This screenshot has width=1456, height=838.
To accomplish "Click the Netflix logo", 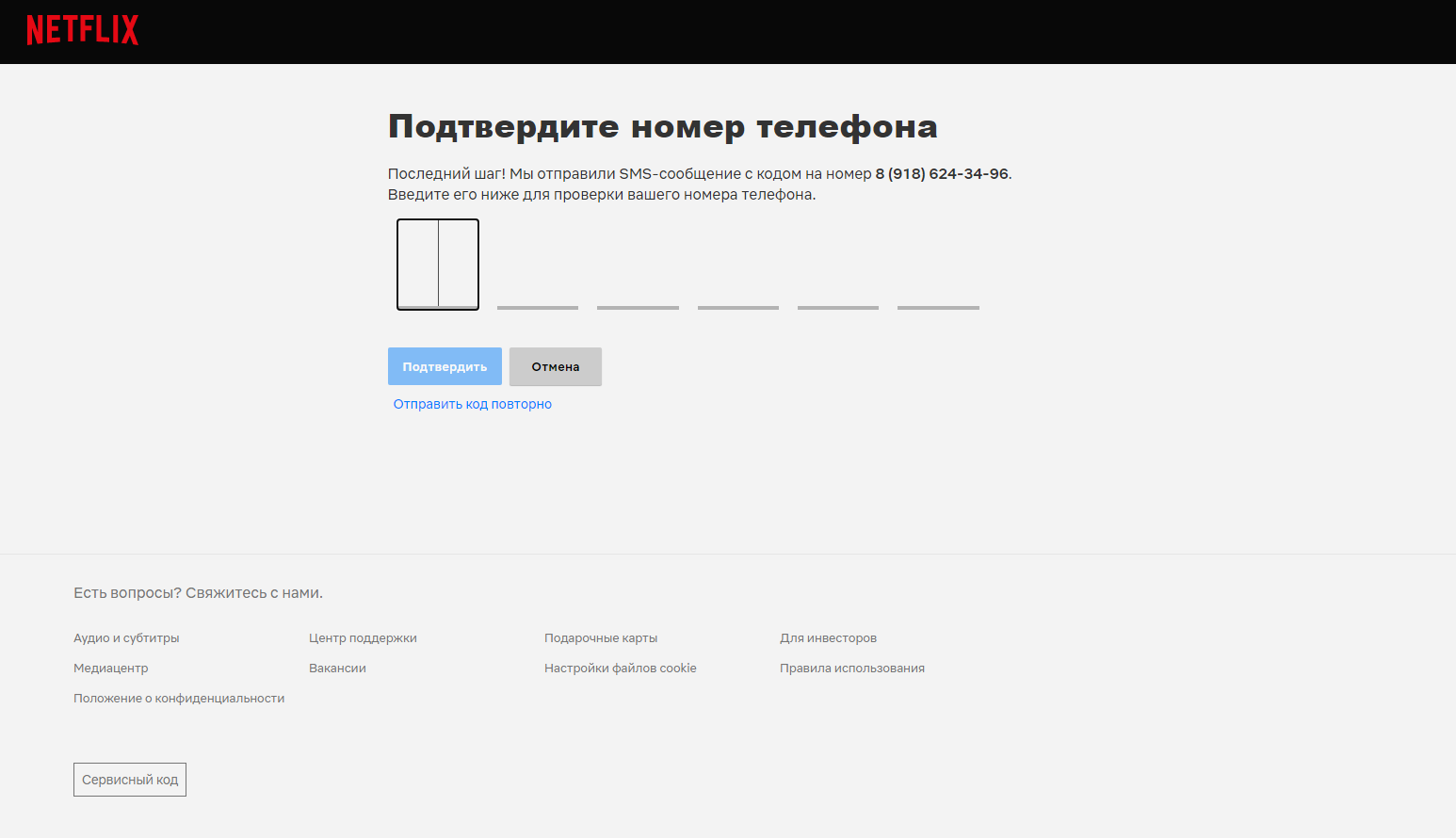I will point(82,30).
